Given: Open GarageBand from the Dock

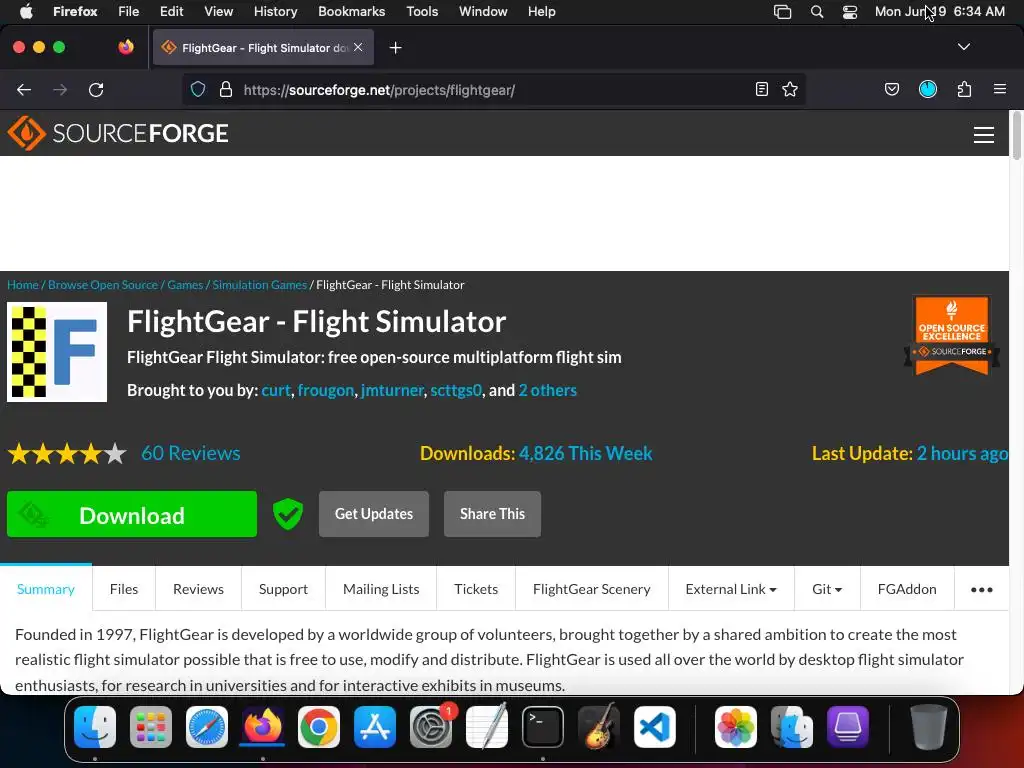Looking at the screenshot, I should click(x=599, y=726).
